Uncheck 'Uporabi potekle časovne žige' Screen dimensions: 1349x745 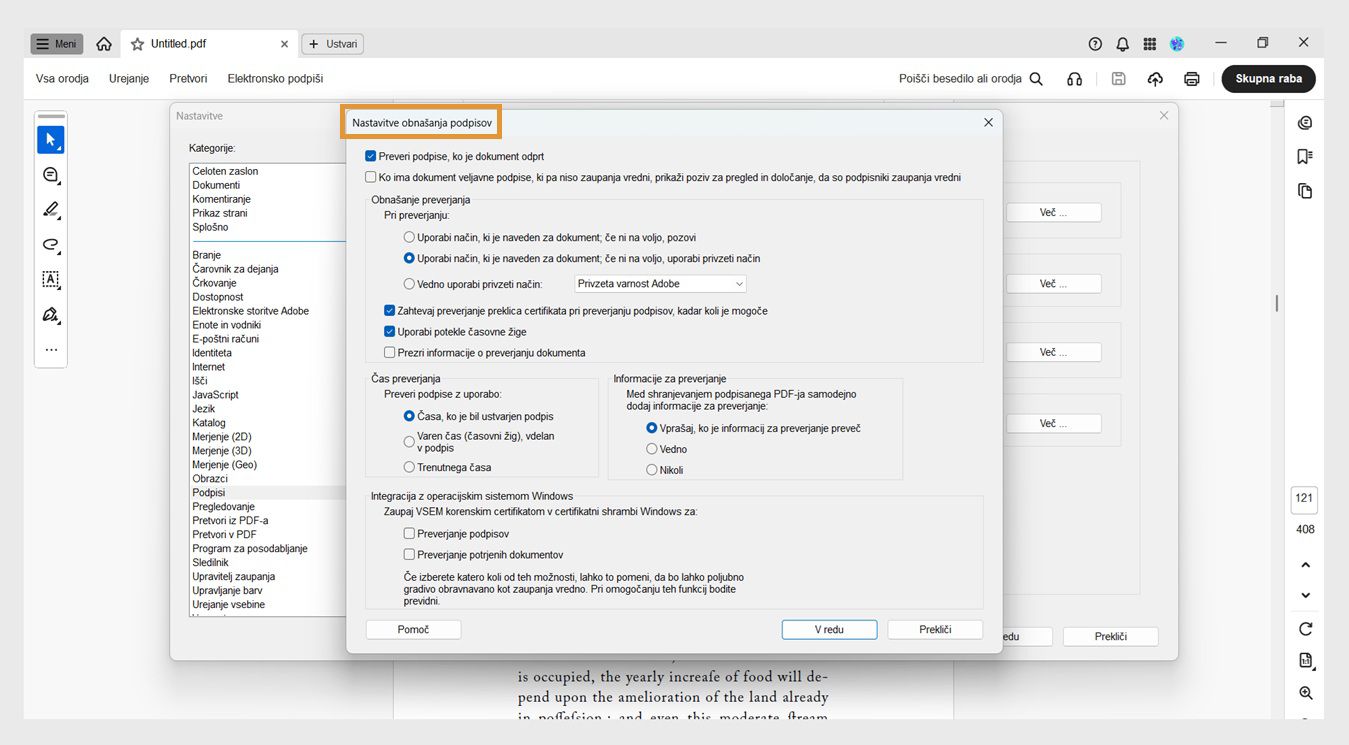pos(390,332)
